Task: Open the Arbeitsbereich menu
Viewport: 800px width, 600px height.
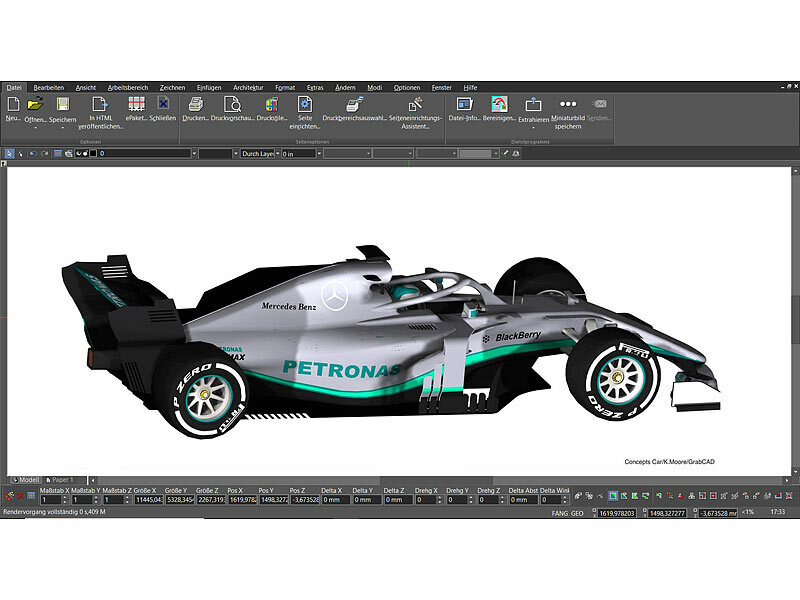Action: [128, 88]
